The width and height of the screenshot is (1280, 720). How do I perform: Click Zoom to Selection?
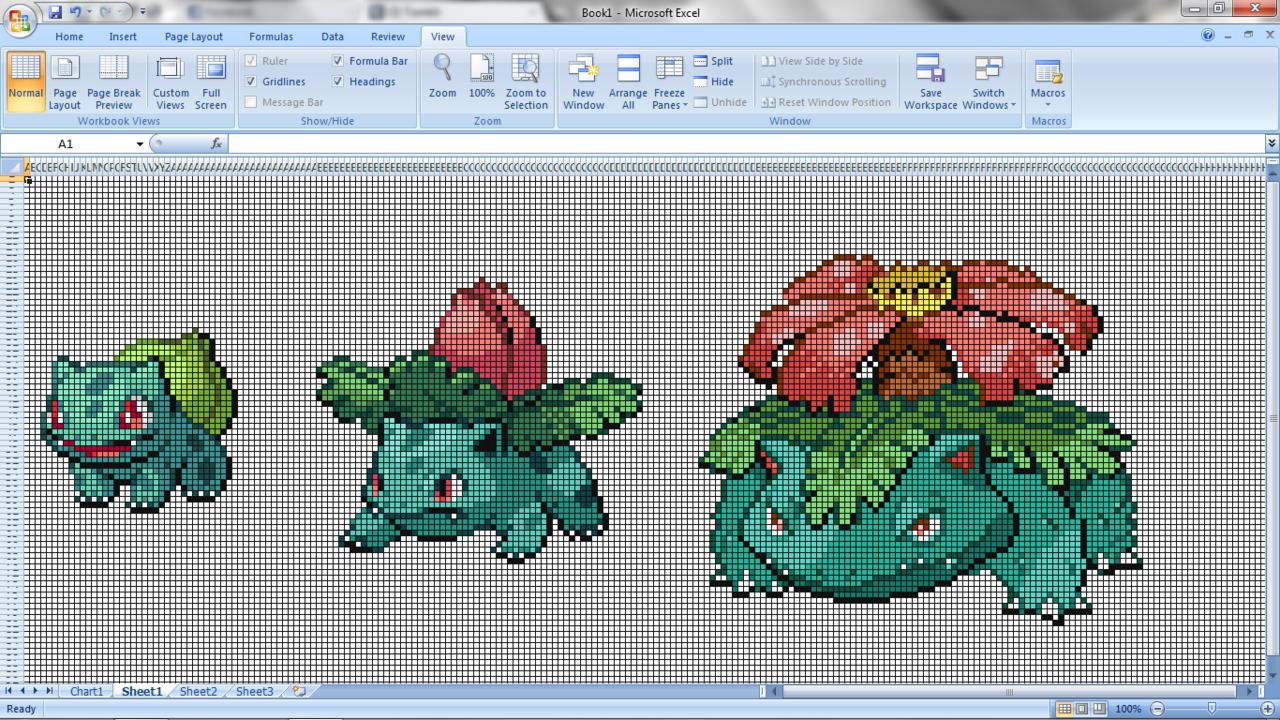coord(526,80)
